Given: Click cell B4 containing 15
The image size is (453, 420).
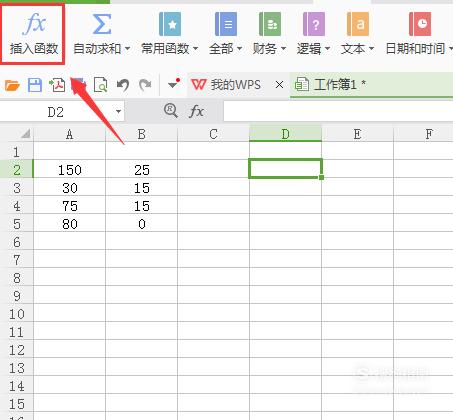Looking at the screenshot, I should tap(141, 206).
